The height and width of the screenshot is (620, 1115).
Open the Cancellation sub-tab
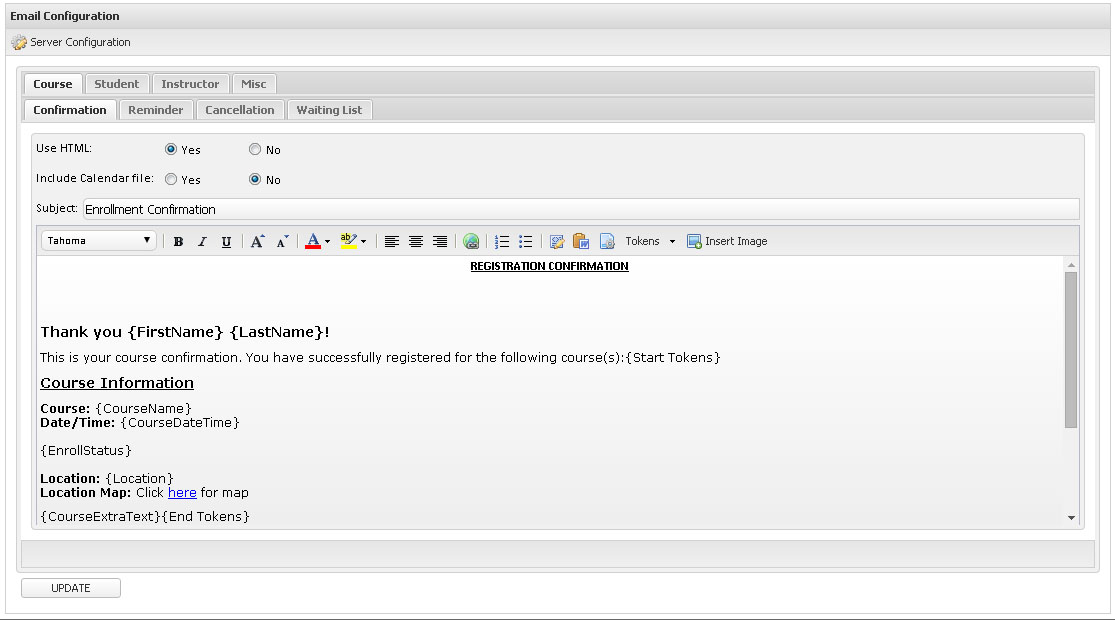(240, 110)
